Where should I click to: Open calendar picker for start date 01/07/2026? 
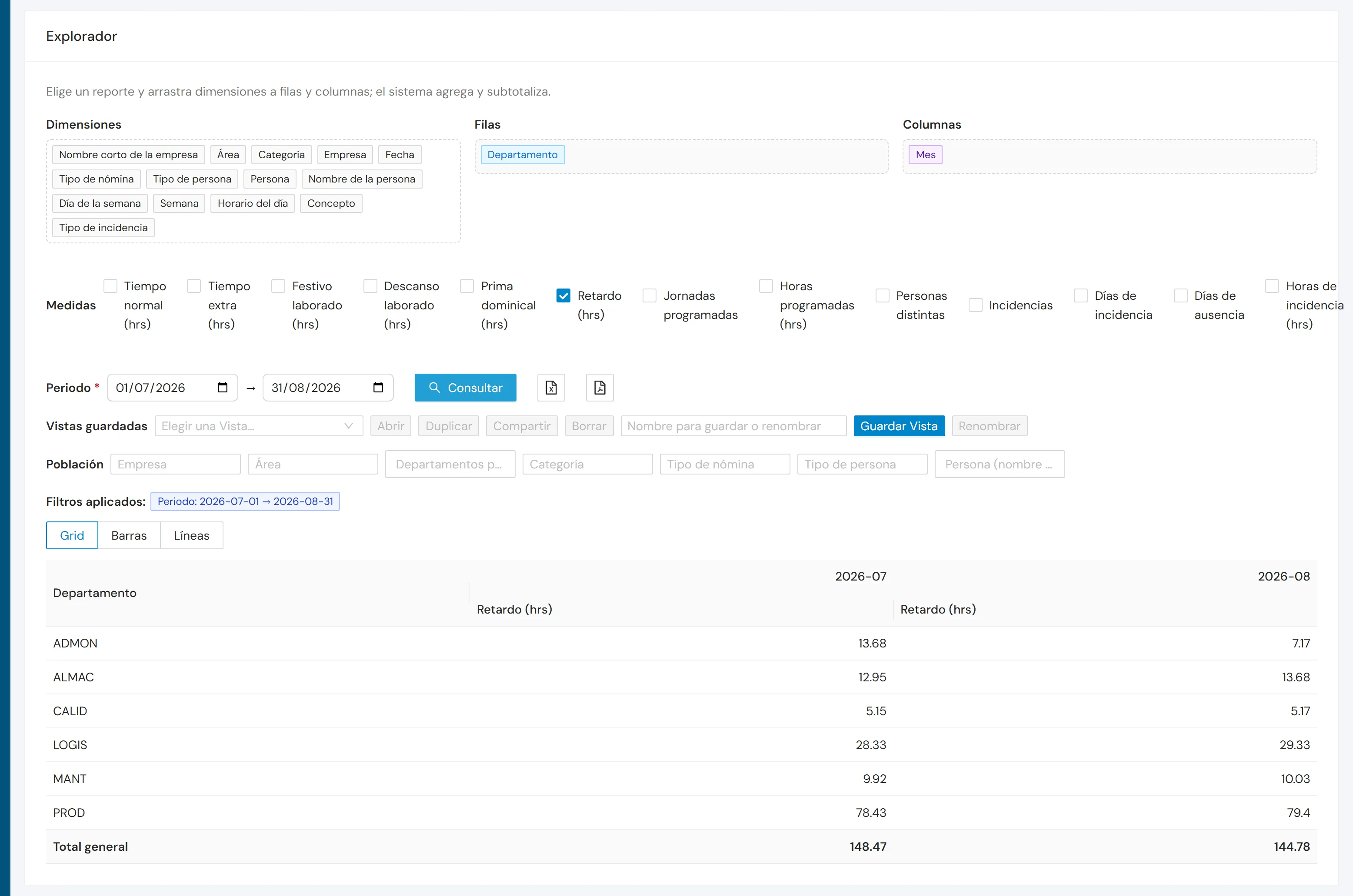click(222, 388)
